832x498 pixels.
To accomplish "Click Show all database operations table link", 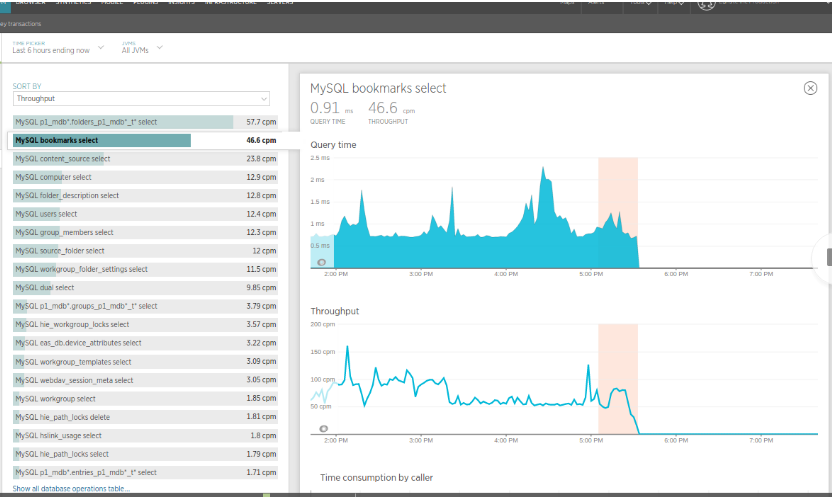I will click(x=71, y=488).
